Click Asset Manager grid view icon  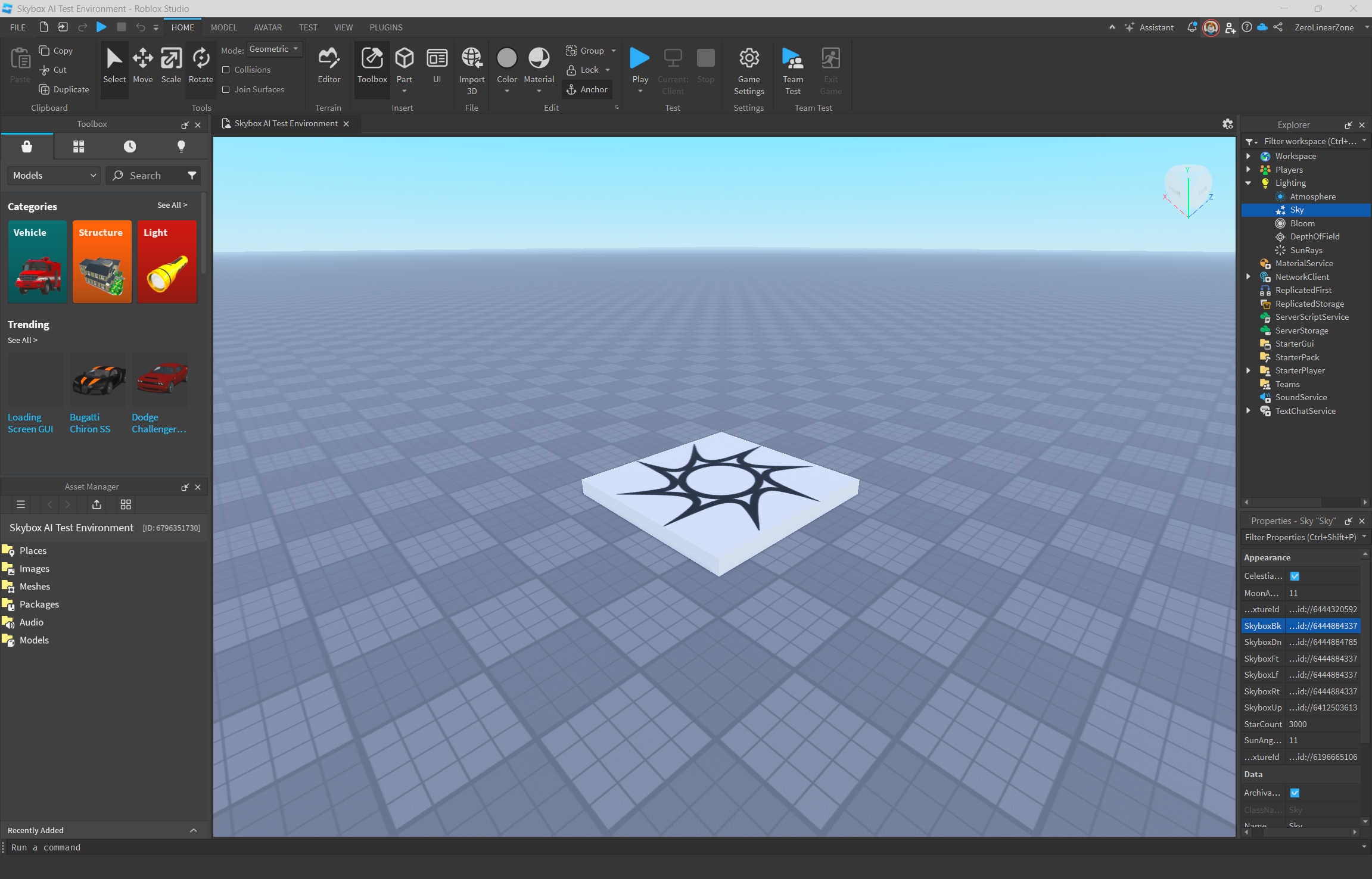tap(126, 504)
